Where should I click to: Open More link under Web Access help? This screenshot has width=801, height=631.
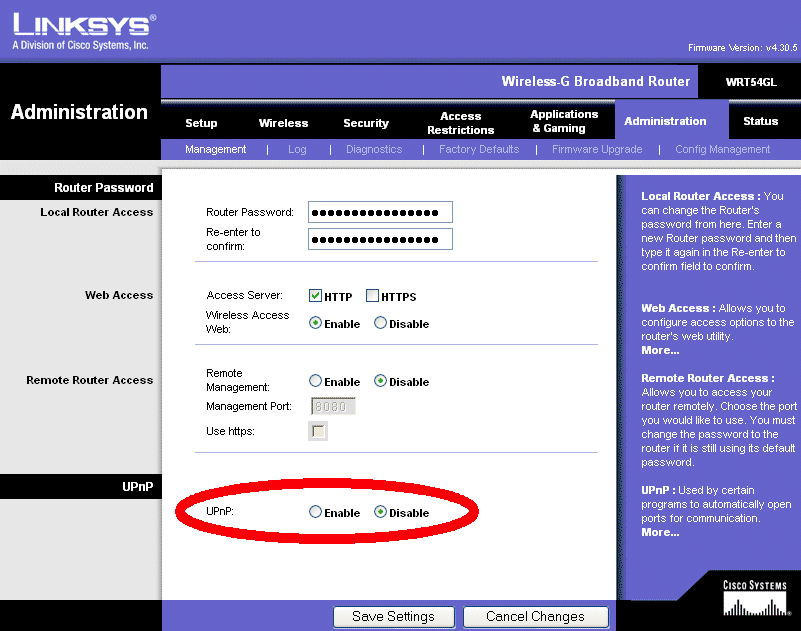660,350
